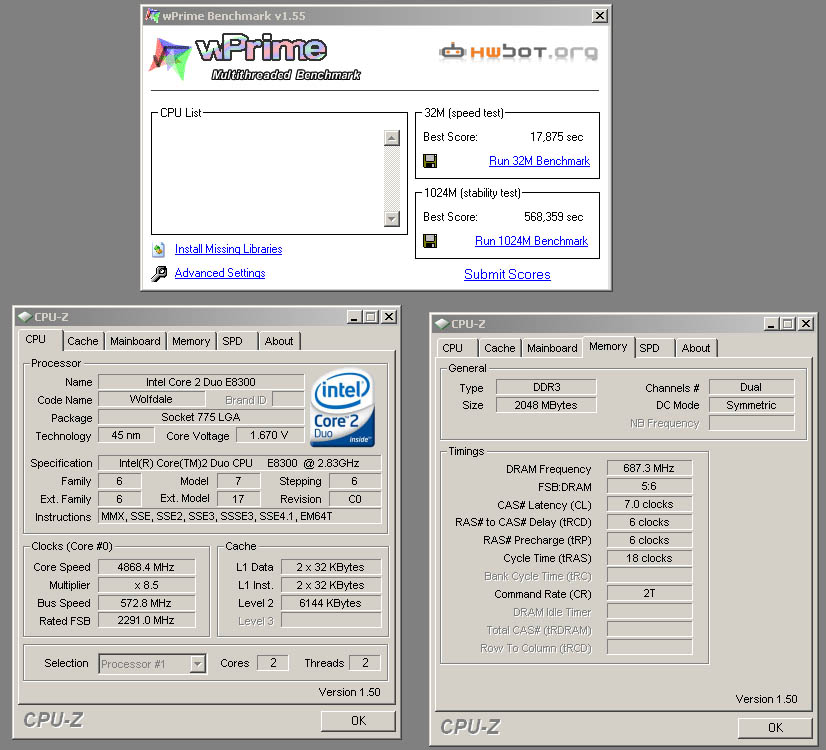Maximize the CPU-Z Memory tab window
Screen dimensions: 826x750
788,323
